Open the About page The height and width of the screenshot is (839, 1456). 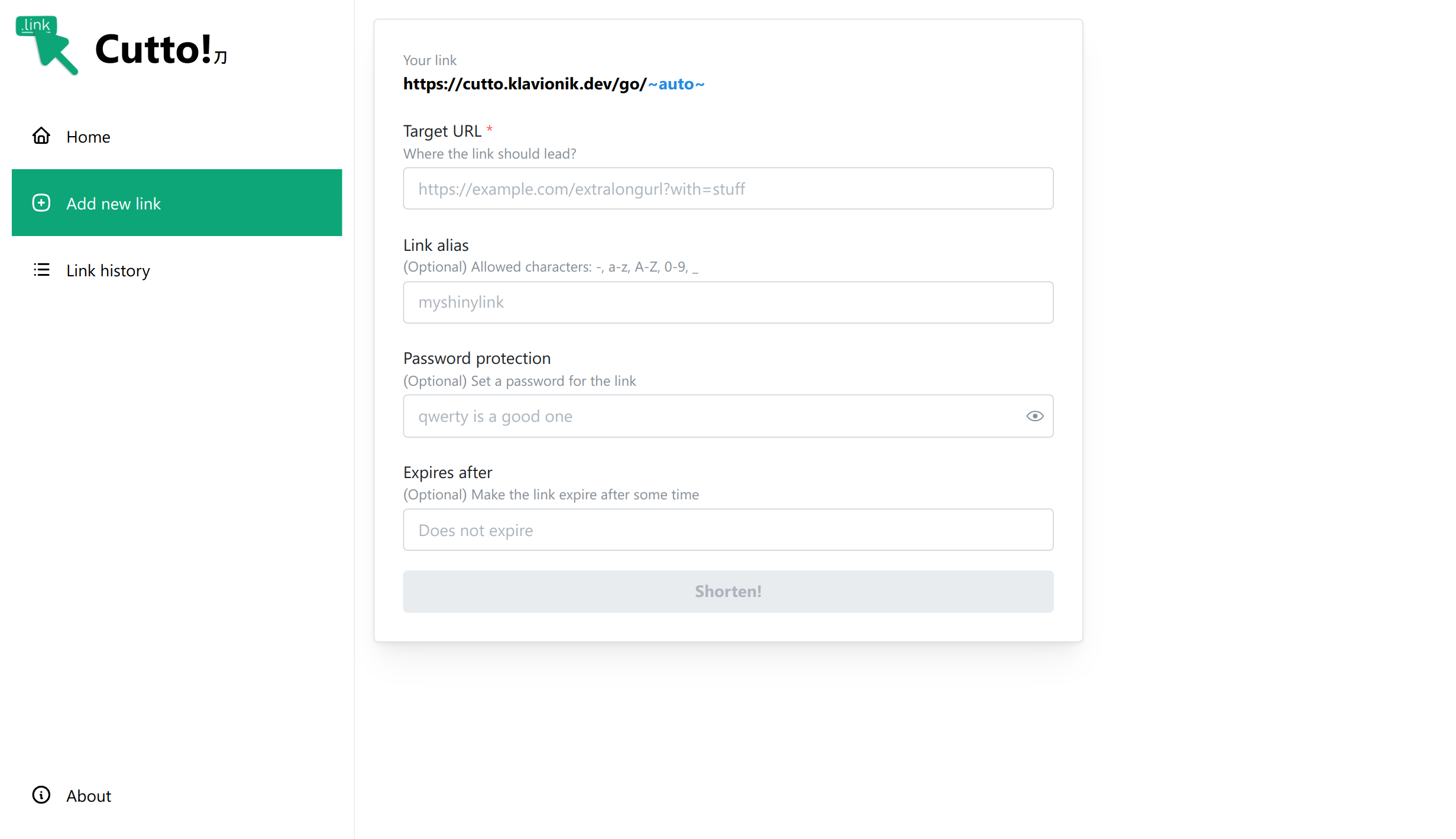tap(89, 796)
